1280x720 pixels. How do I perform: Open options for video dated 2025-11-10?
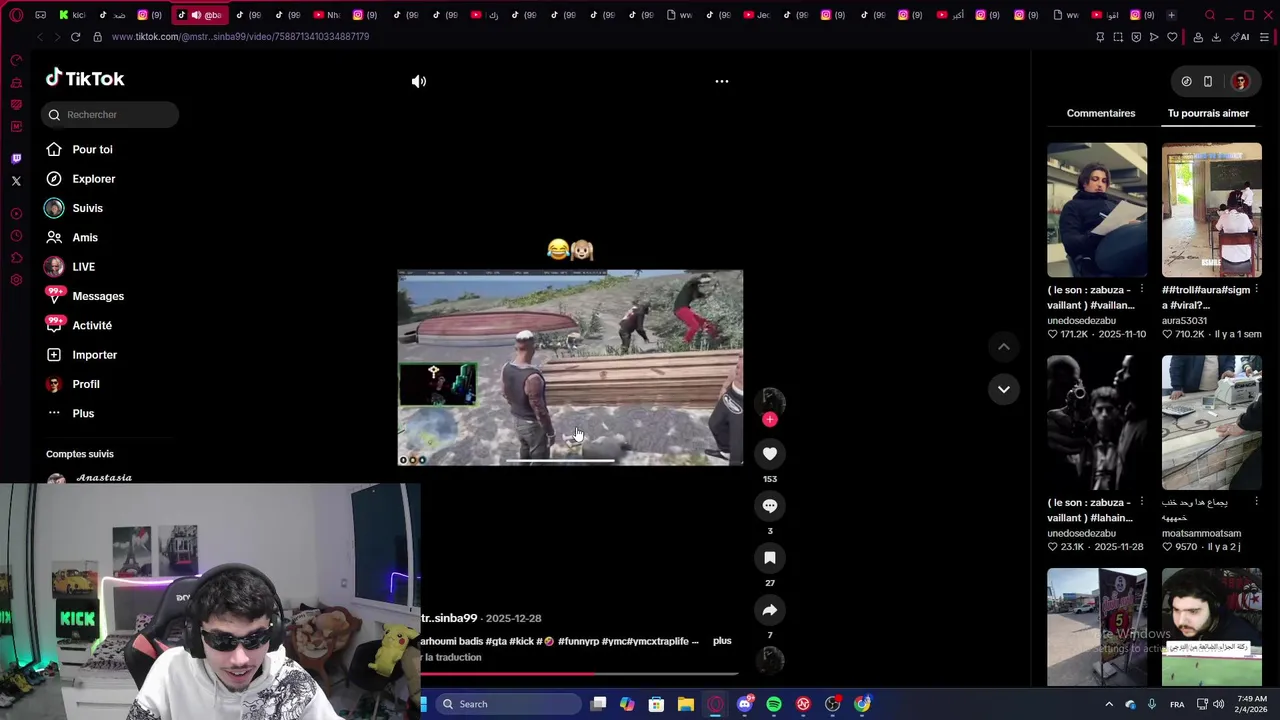(x=1141, y=290)
